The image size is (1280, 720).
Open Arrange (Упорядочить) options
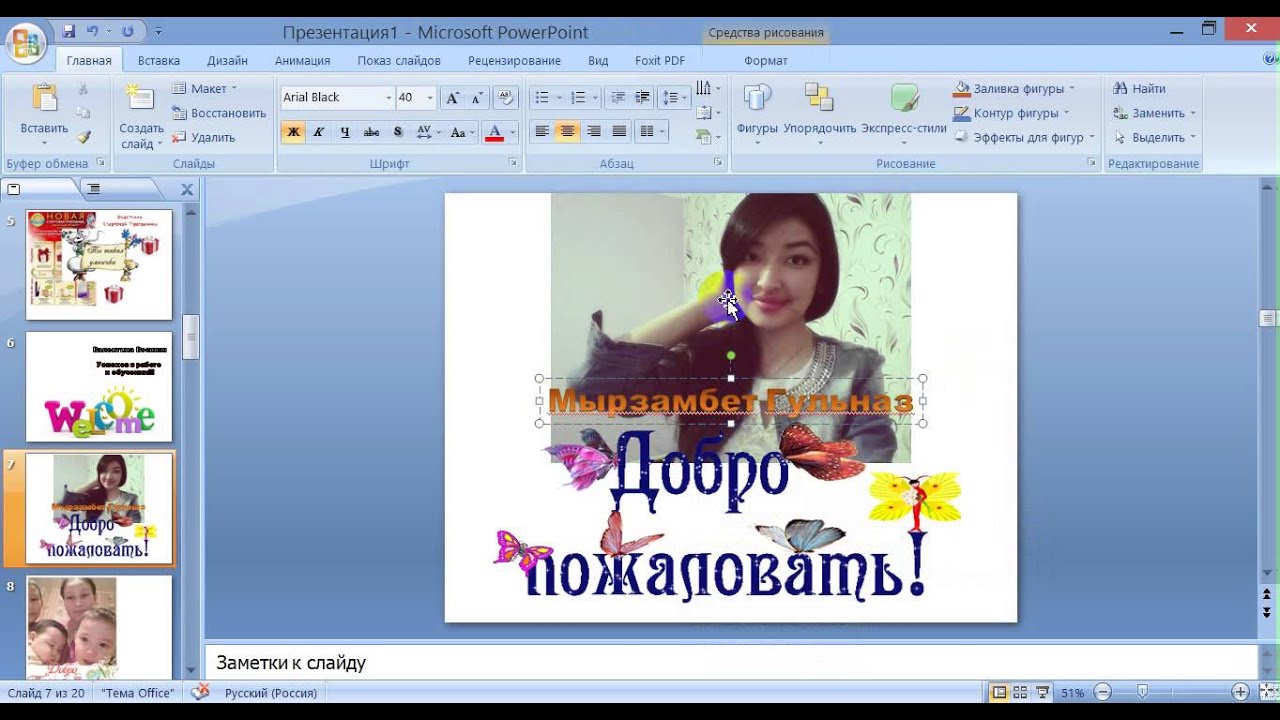[x=819, y=113]
